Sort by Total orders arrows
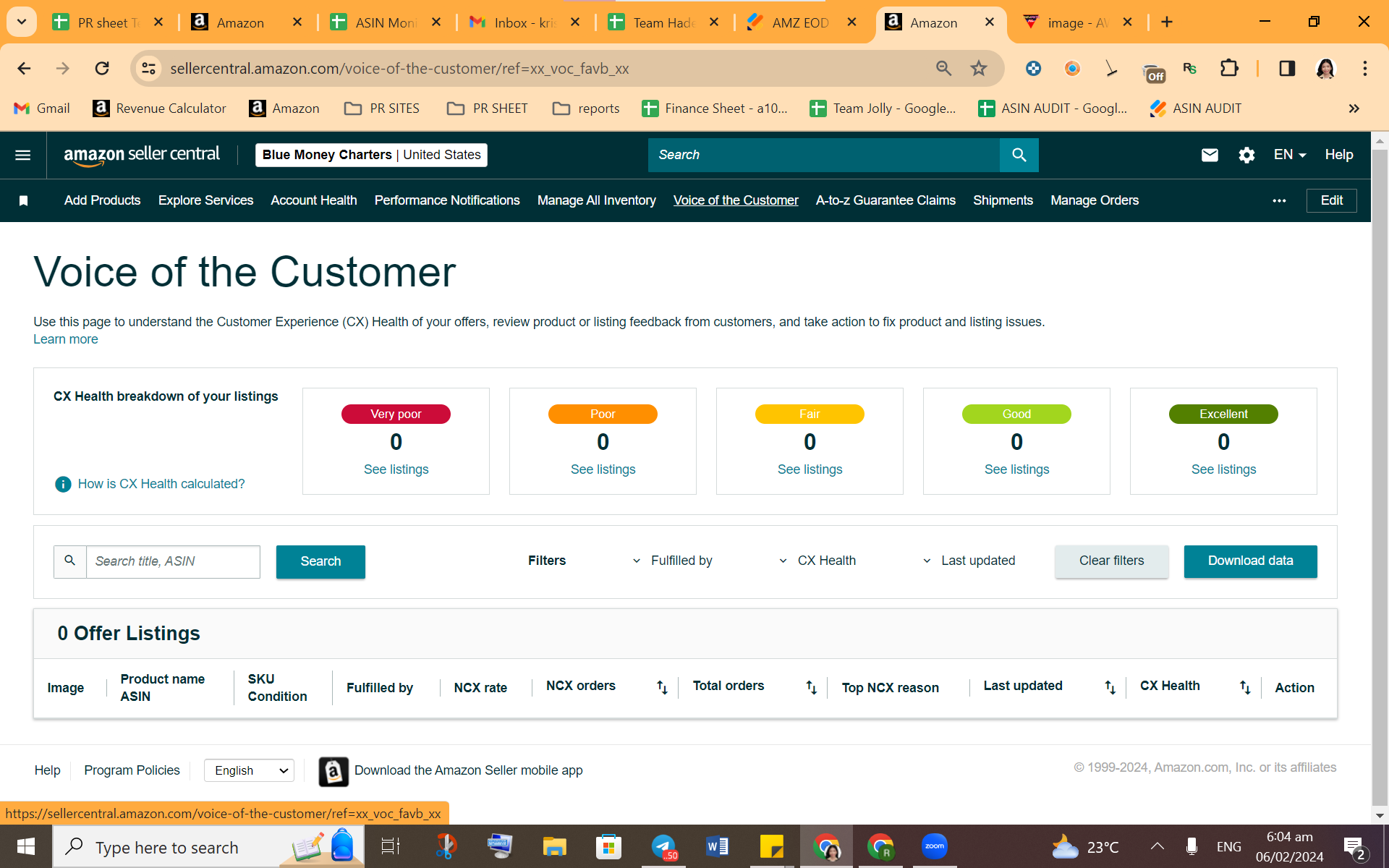This screenshot has height=868, width=1389. (x=811, y=687)
